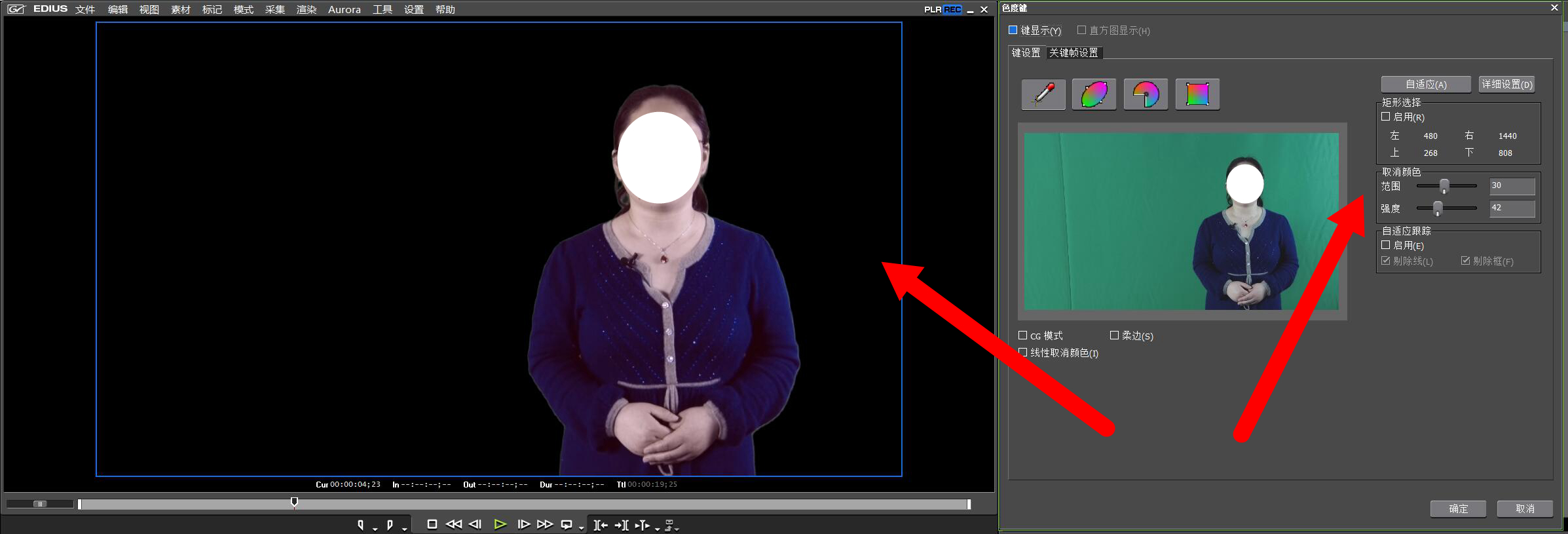Click the 强度 strength slider
This screenshot has height=534, width=1568.
1447,208
